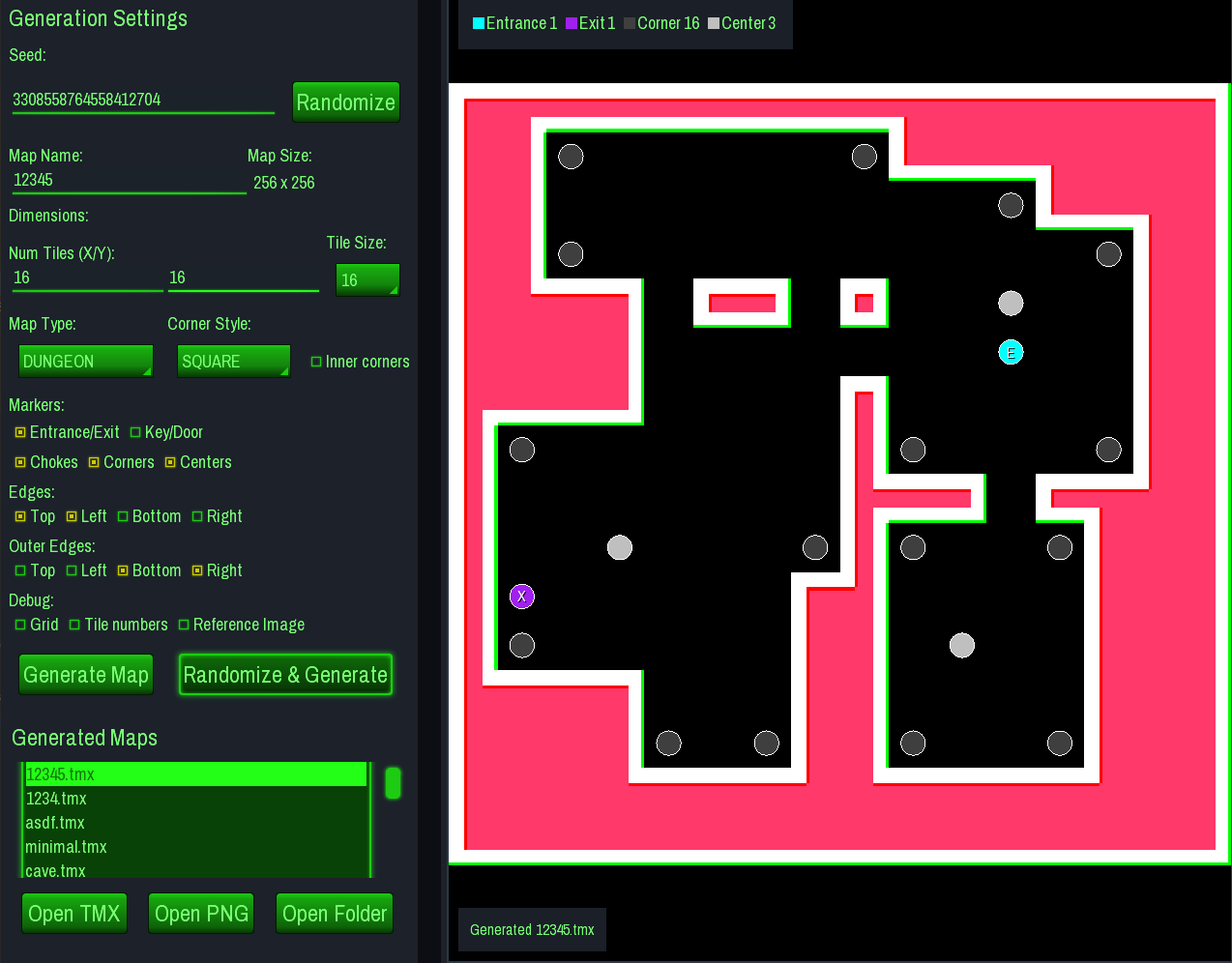The image size is (1232, 963).
Task: Click the 'Generated 12345.tmx' status message
Action: (532, 929)
